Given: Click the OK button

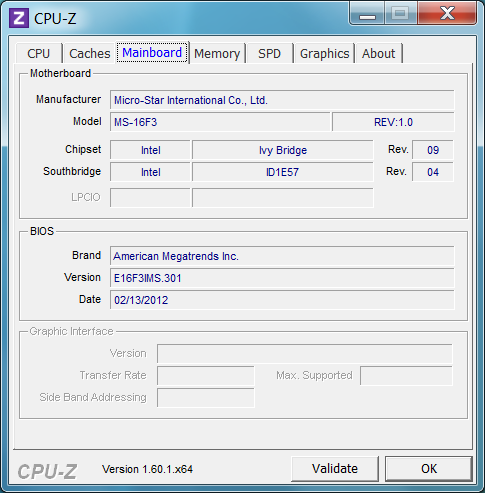Looking at the screenshot, I should click(429, 469).
